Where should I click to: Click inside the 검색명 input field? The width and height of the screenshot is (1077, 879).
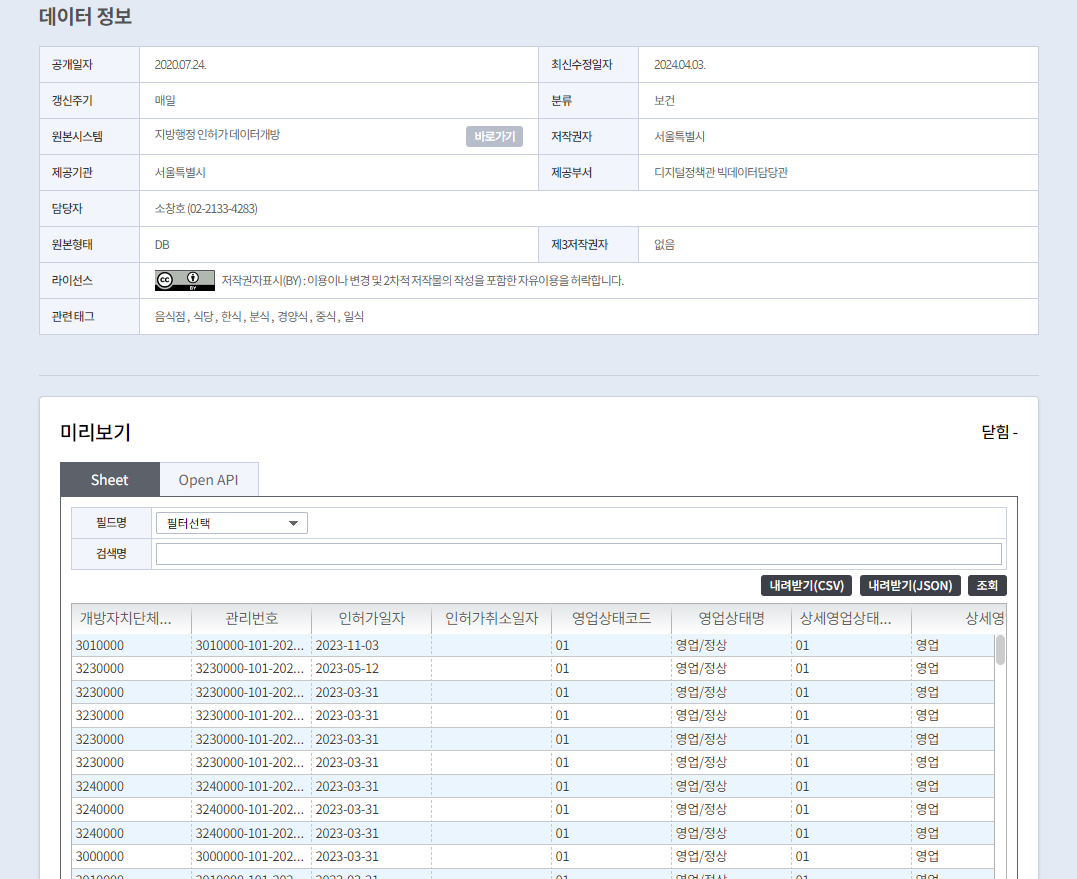click(x=578, y=553)
